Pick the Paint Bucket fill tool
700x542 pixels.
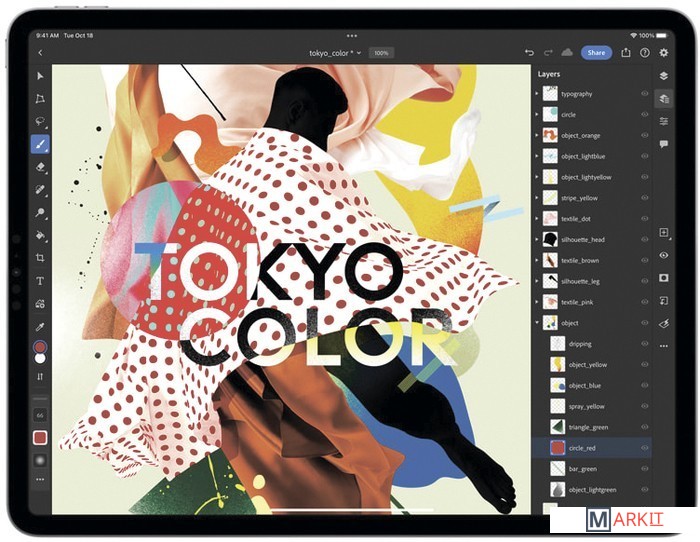(x=41, y=236)
